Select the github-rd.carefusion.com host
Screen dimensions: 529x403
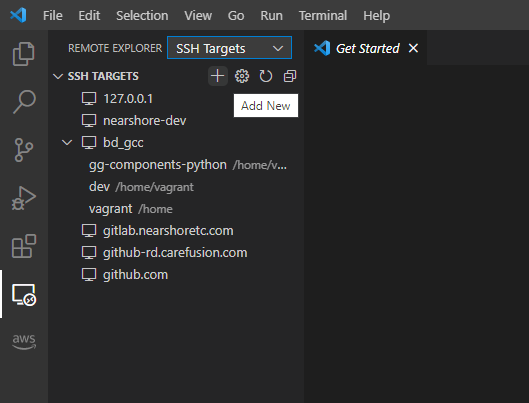(175, 253)
